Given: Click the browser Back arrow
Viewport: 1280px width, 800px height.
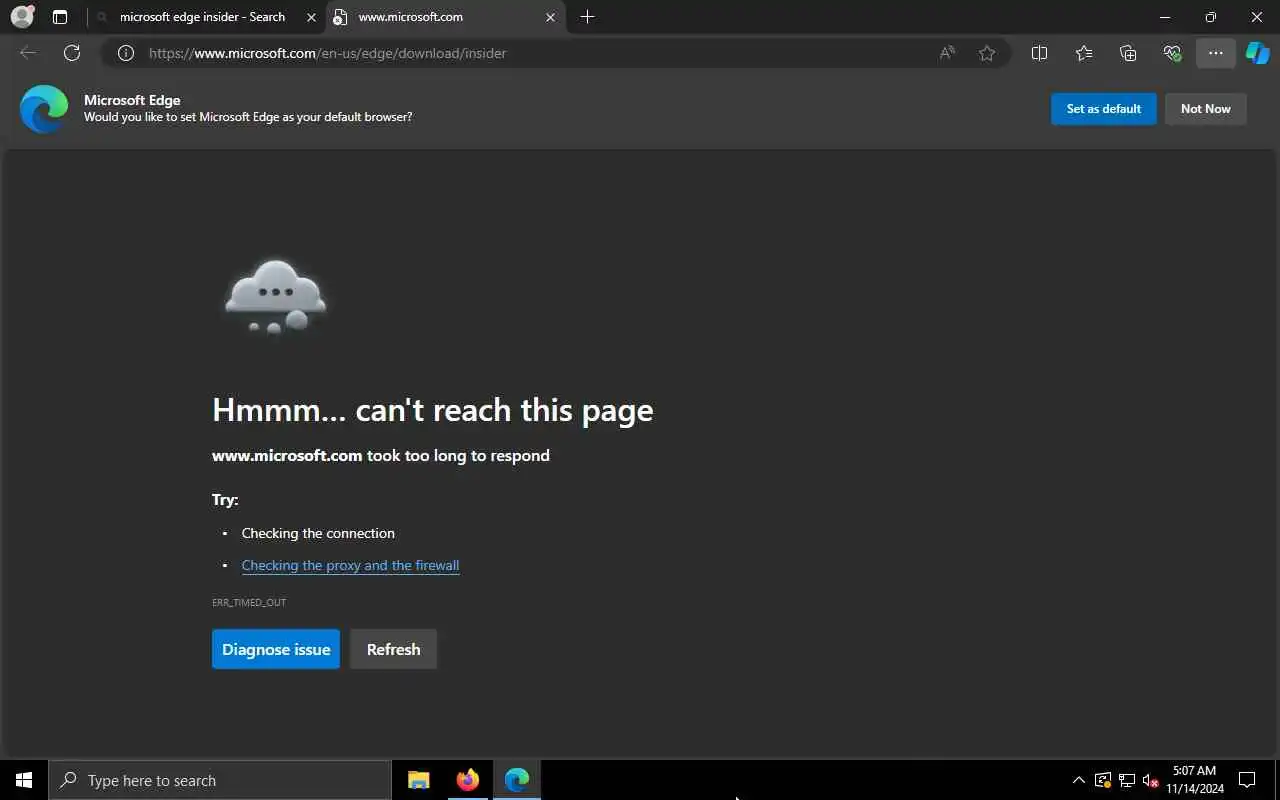Looking at the screenshot, I should (x=28, y=53).
